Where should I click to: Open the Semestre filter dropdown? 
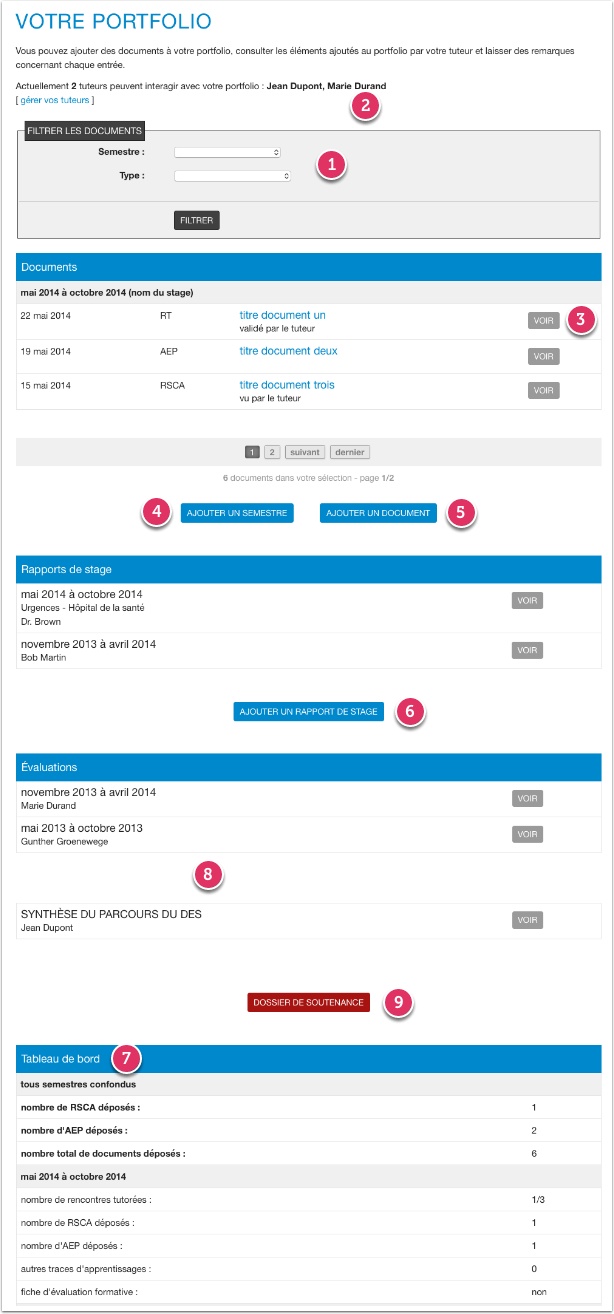(227, 153)
